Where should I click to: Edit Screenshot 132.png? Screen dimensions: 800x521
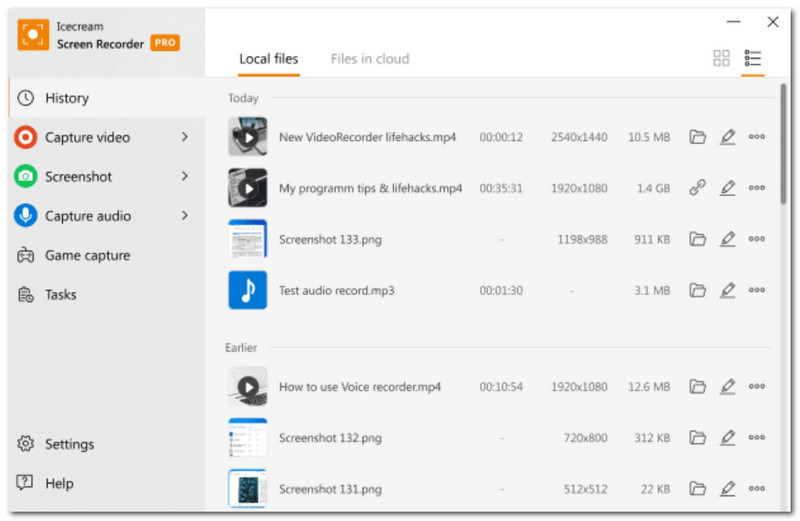[728, 437]
